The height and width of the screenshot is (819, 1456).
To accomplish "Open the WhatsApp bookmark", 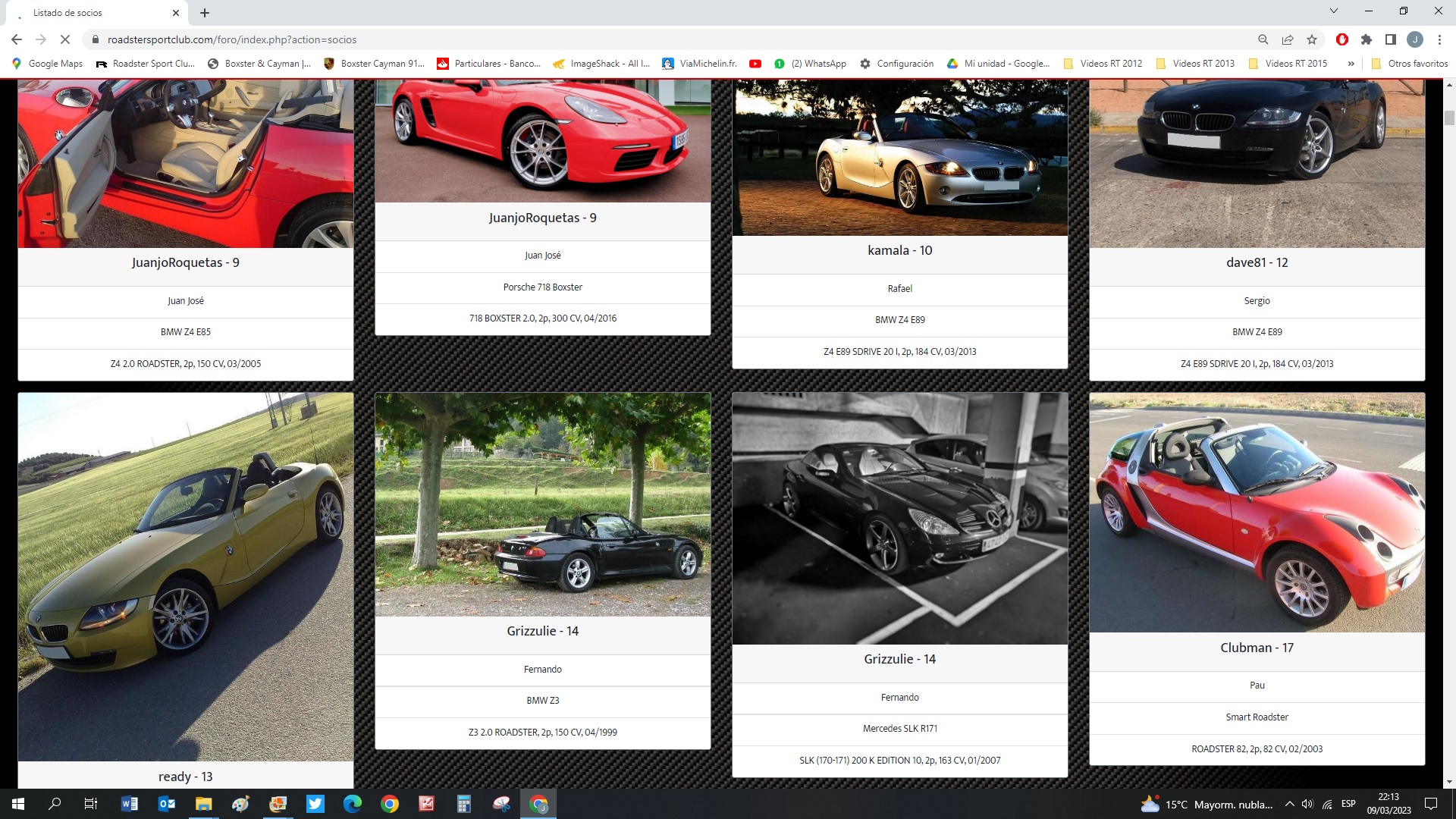I will [x=810, y=64].
